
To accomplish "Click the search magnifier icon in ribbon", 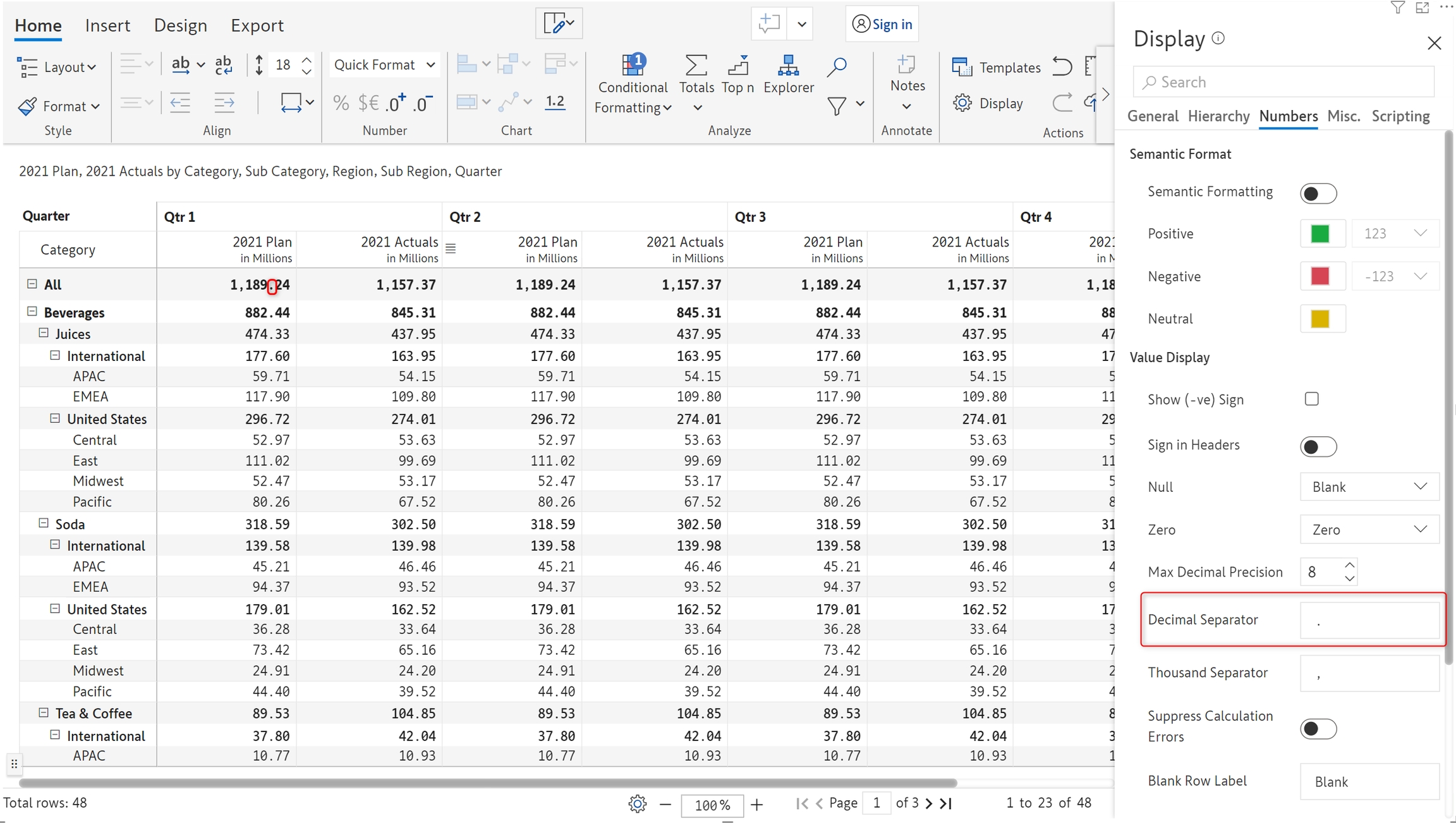I will (837, 66).
